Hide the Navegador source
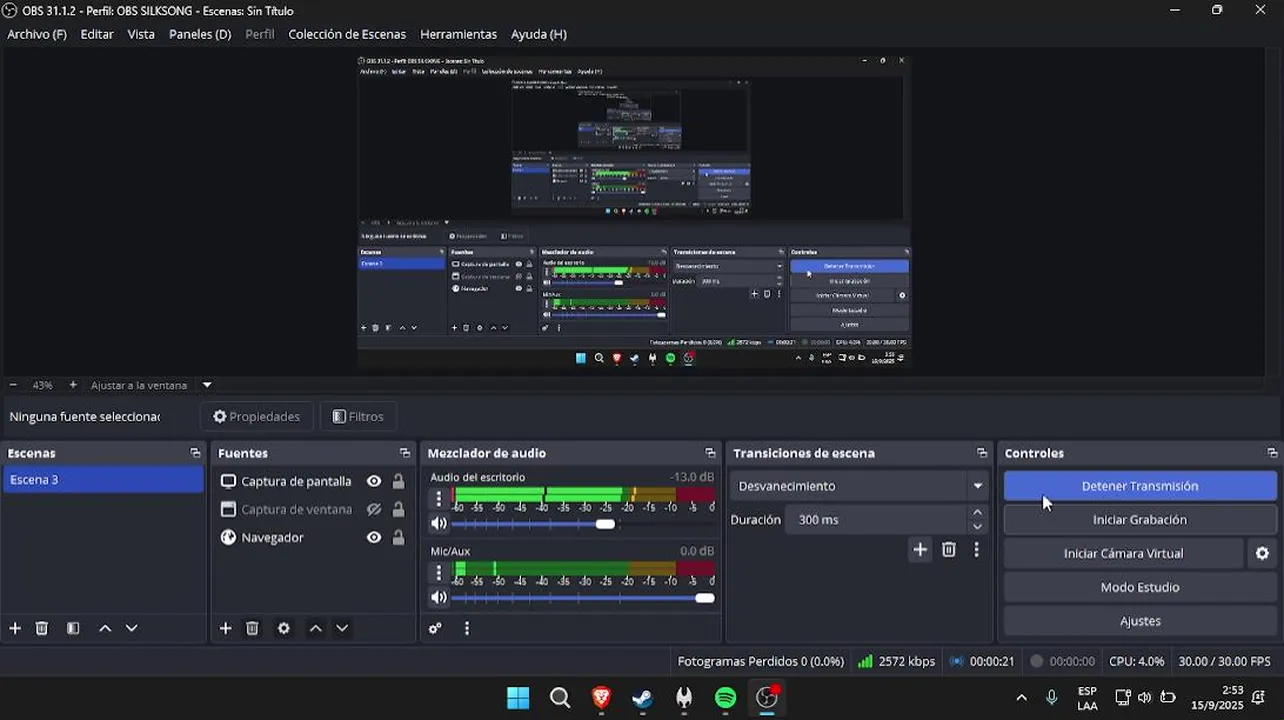The image size is (1284, 720). [374, 537]
